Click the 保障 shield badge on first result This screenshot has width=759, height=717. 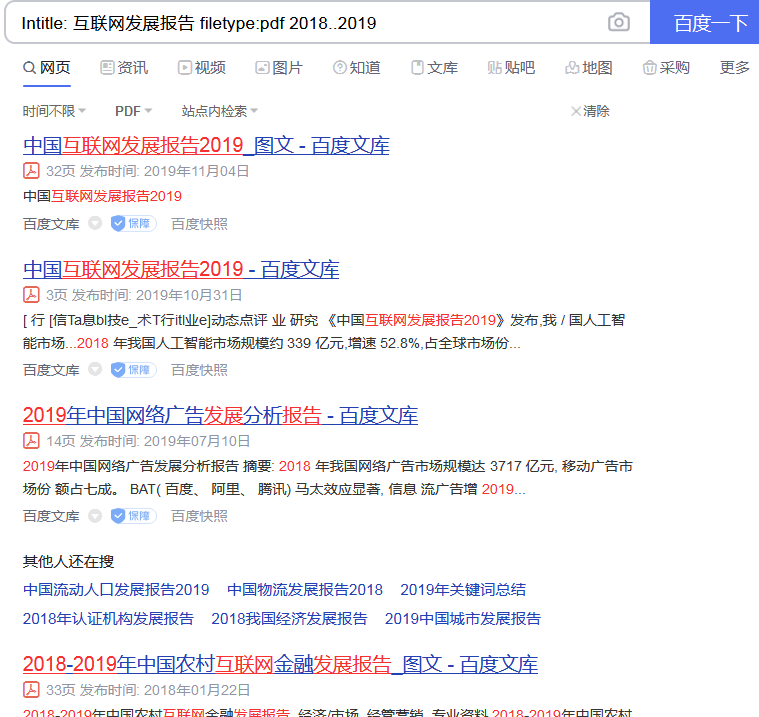tap(134, 224)
